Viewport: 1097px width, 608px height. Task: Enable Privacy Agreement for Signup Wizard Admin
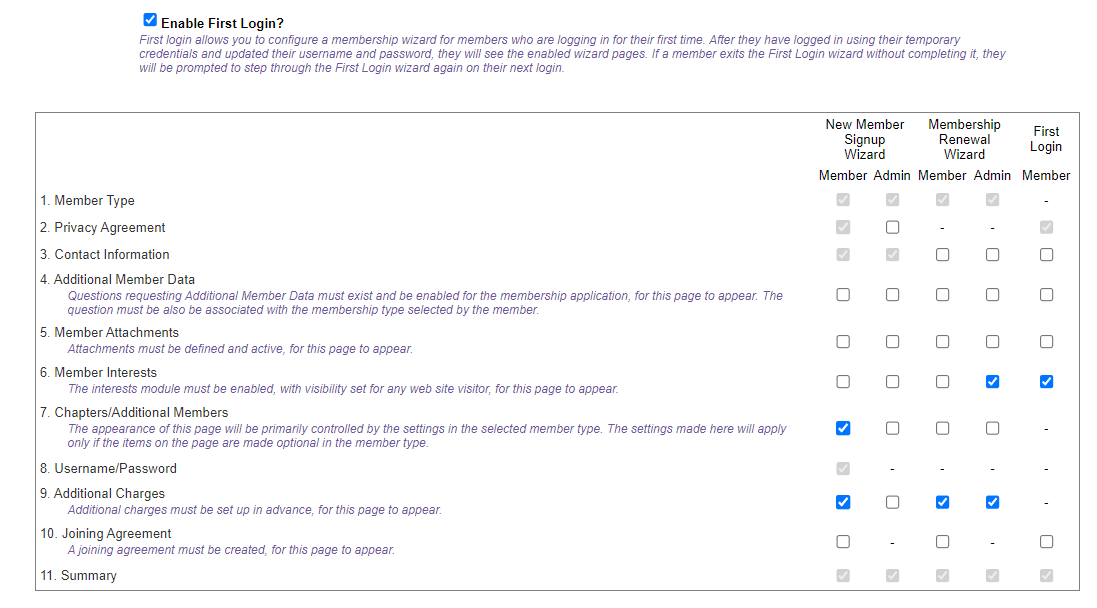click(x=892, y=228)
